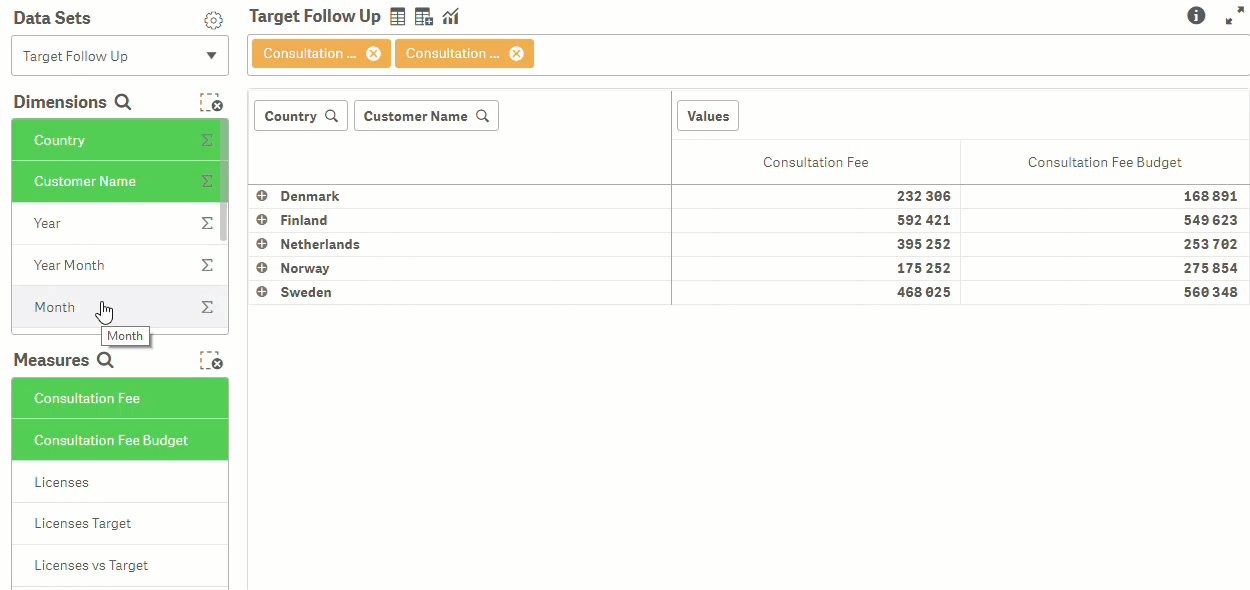The height and width of the screenshot is (590, 1250).
Task: Open the Dimensions search icon
Action: coord(122,102)
